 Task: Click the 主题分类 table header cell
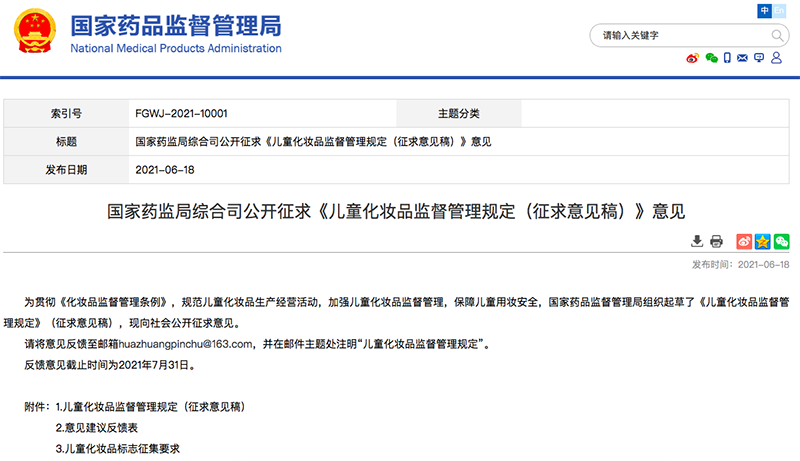pyautogui.click(x=459, y=114)
